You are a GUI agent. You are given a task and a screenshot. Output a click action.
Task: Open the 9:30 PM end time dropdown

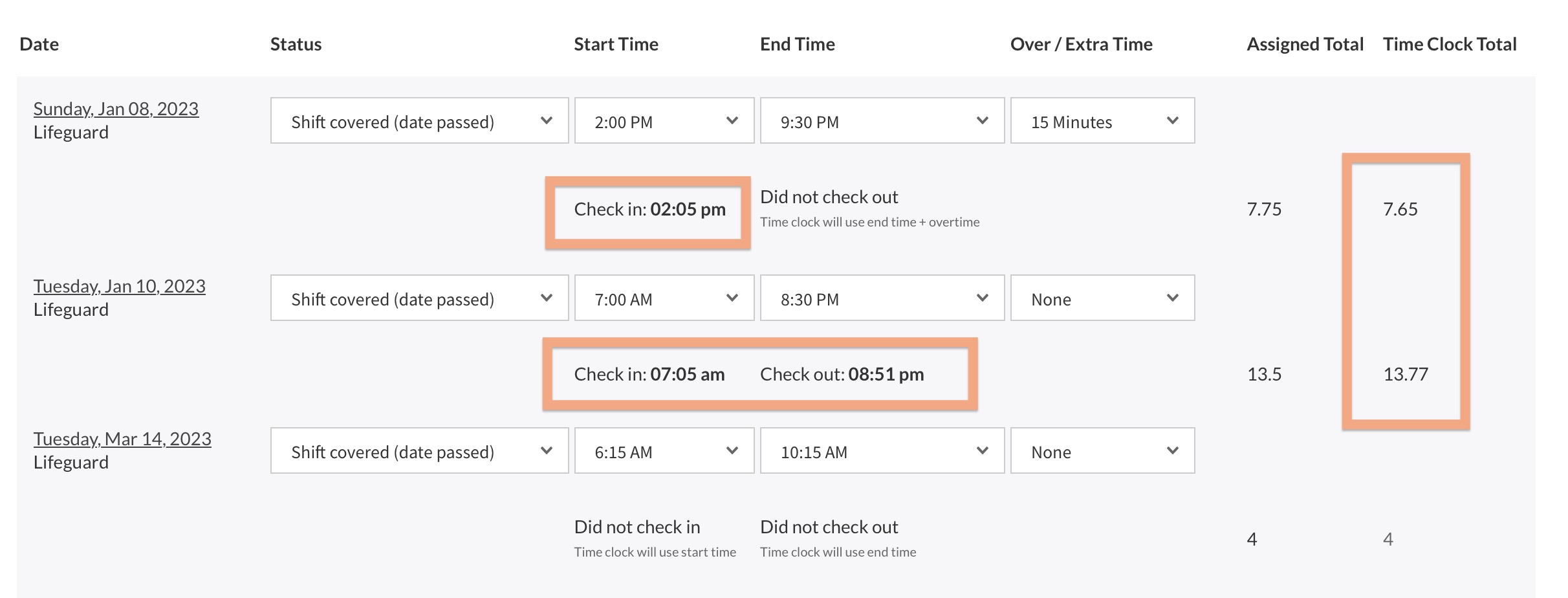[882, 121]
